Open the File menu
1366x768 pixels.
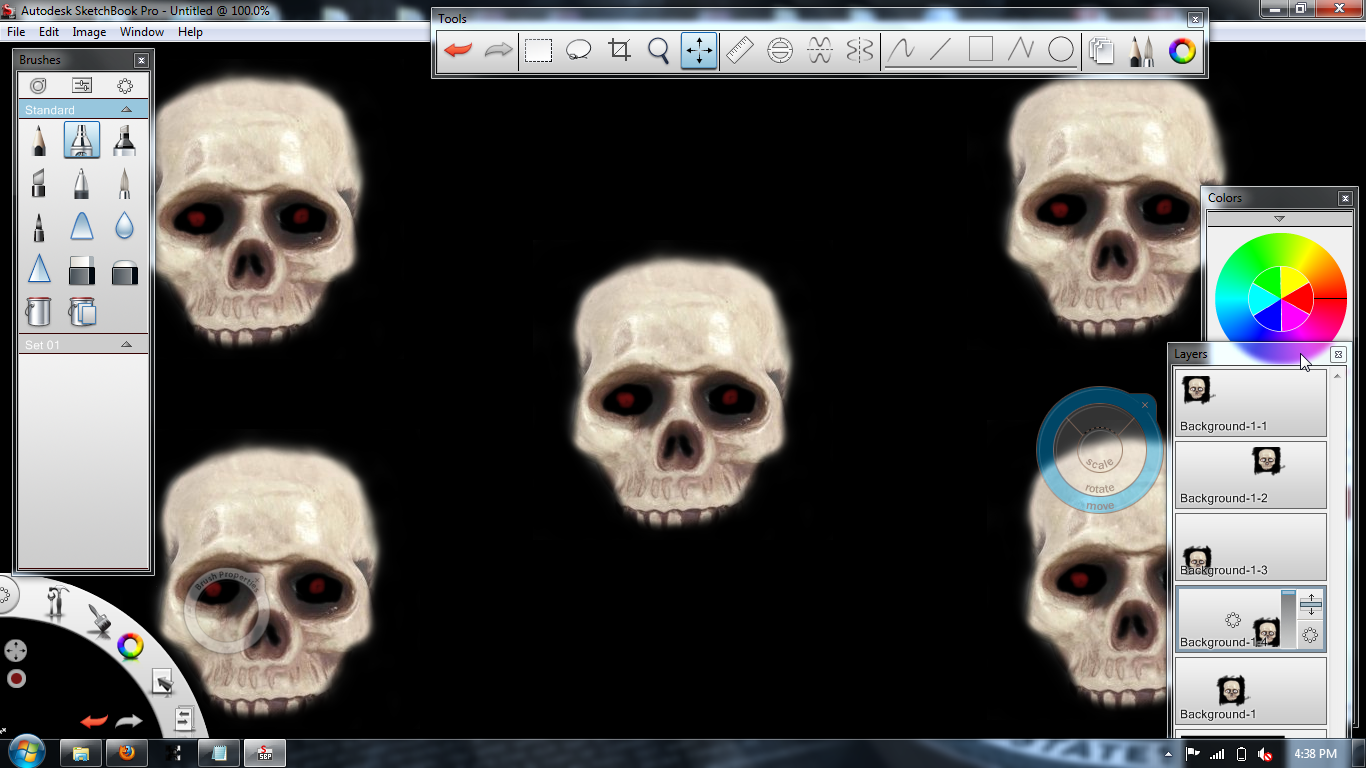(16, 32)
